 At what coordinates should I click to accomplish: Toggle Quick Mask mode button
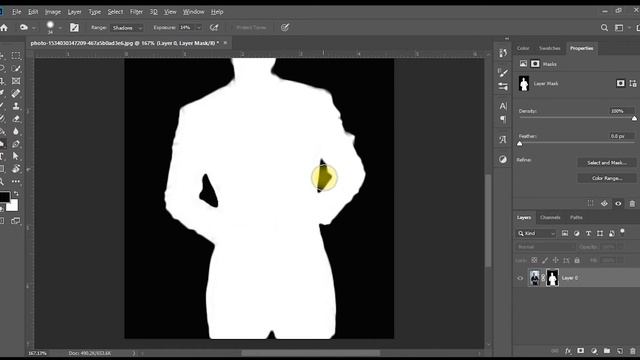click(2, 221)
